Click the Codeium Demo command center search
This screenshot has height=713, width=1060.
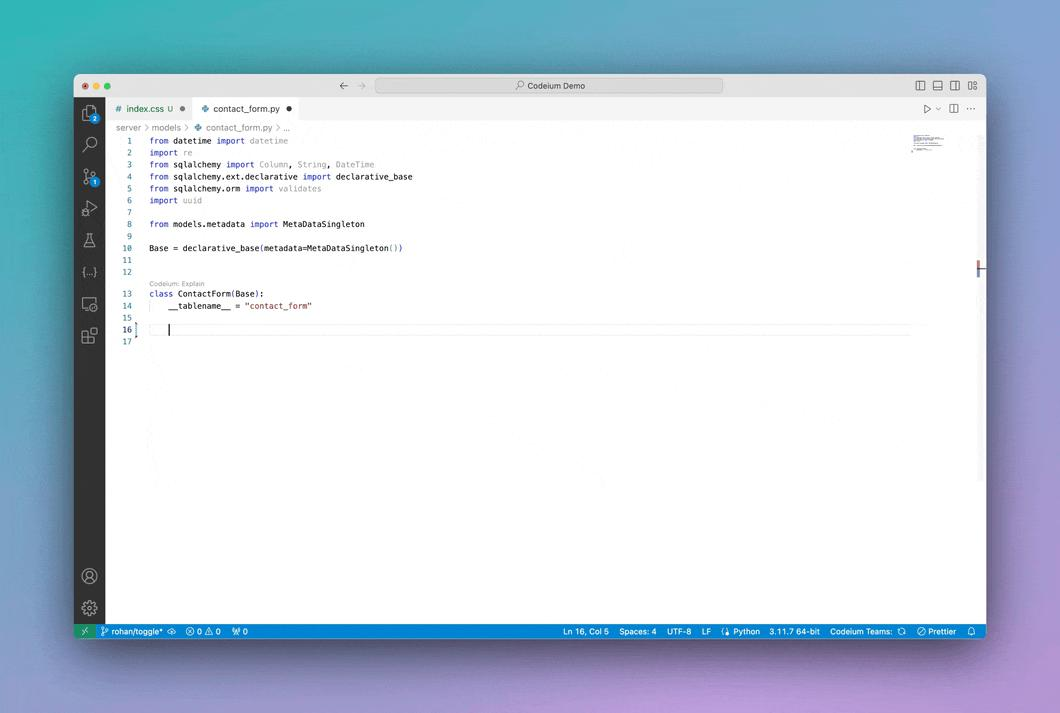click(549, 86)
